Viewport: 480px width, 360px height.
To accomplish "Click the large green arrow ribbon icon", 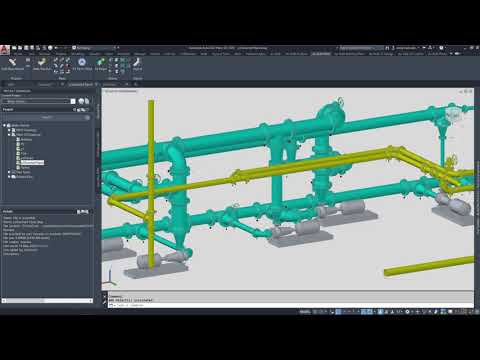I will coord(101,63).
